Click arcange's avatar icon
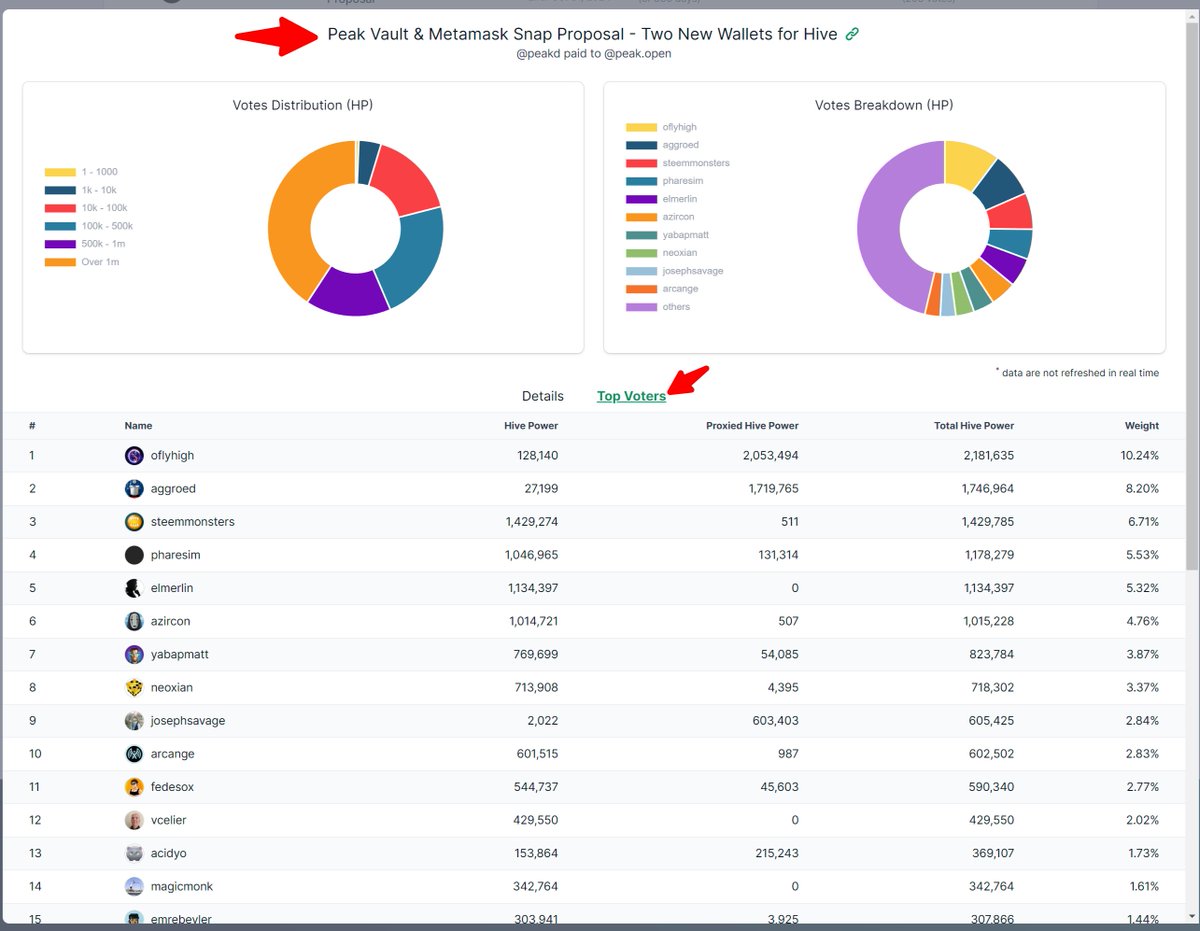1200x931 pixels. pyautogui.click(x=134, y=753)
